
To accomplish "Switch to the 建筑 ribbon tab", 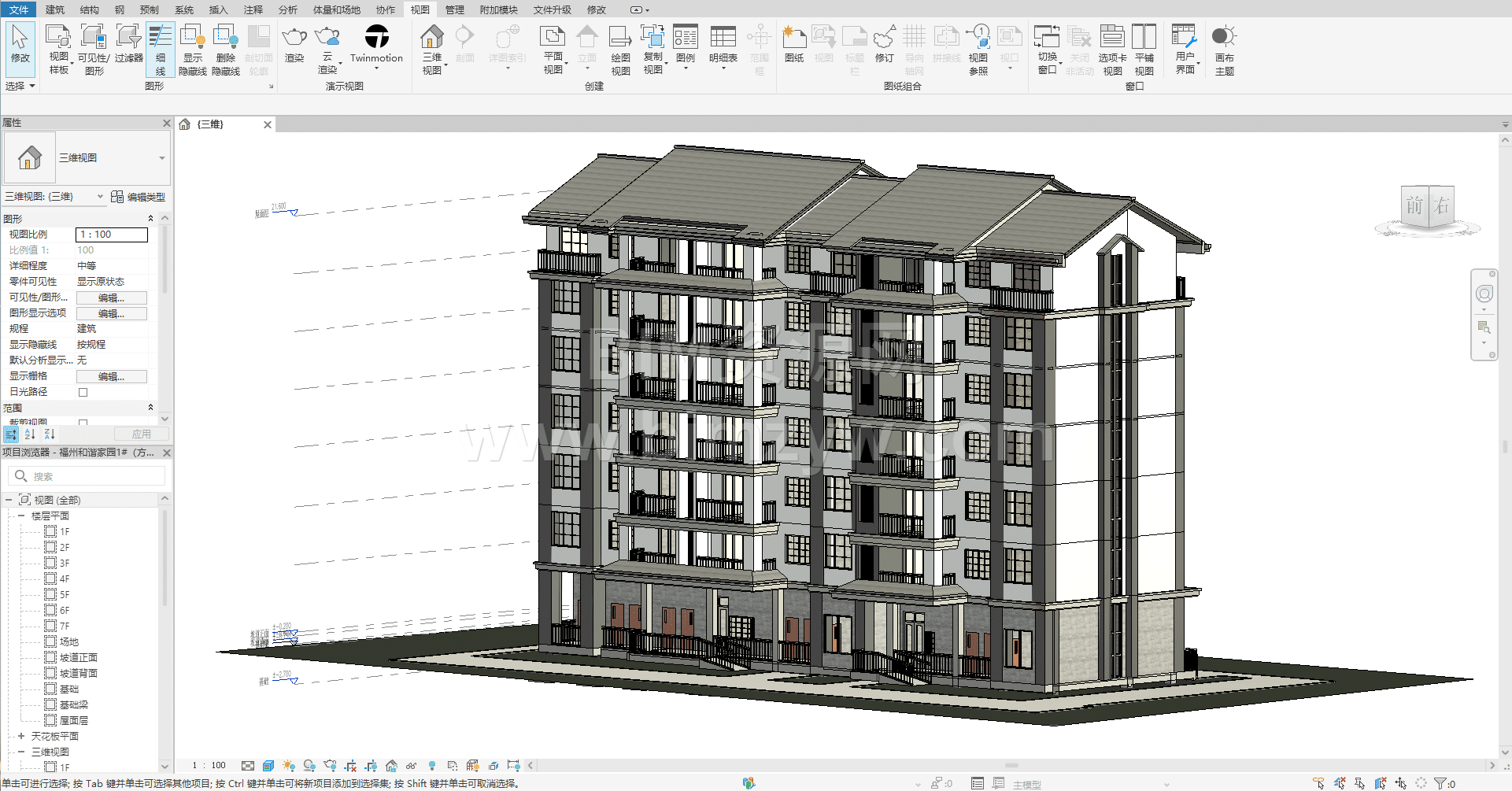I will (55, 9).
